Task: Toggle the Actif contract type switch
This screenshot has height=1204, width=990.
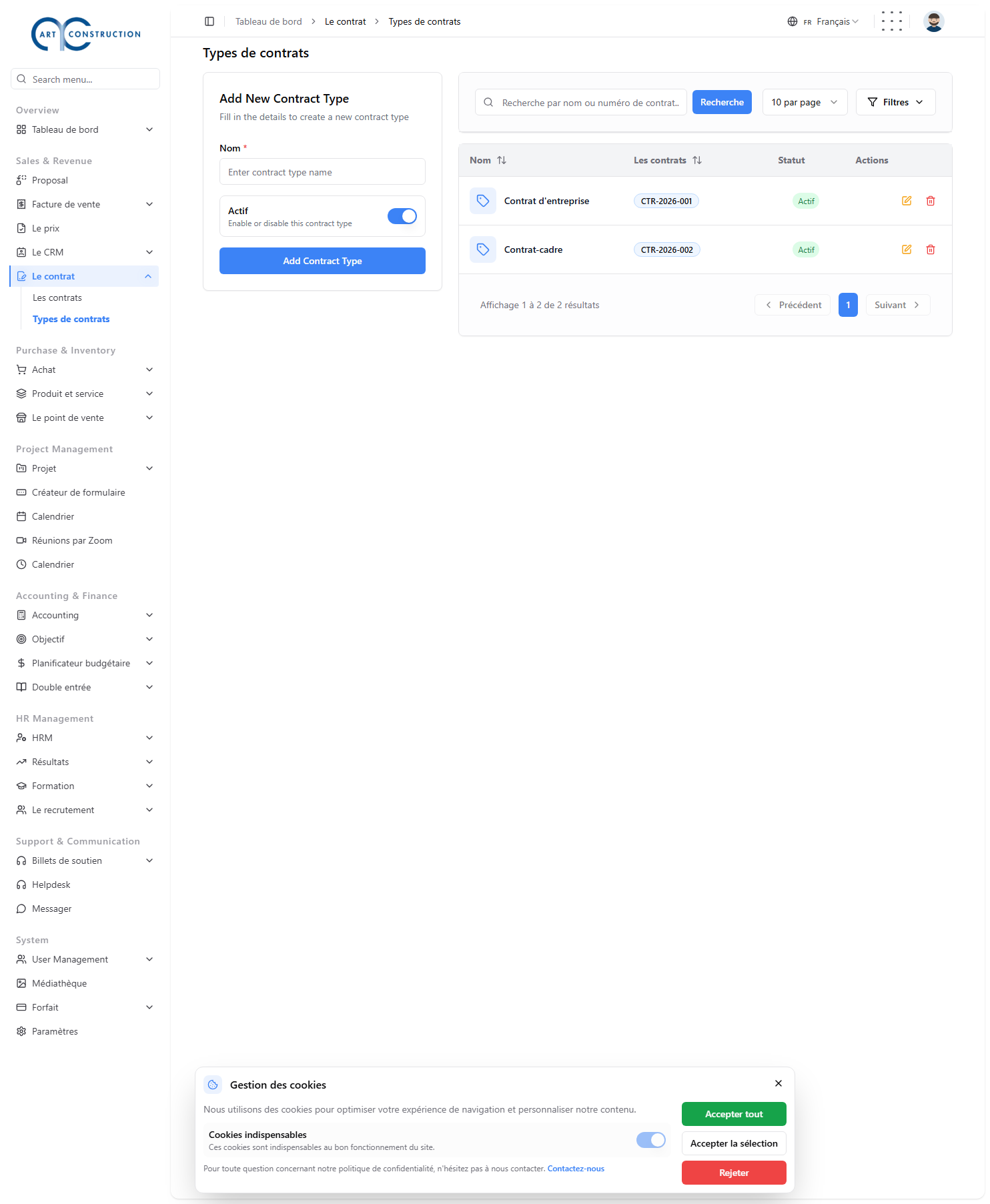Action: 402,216
